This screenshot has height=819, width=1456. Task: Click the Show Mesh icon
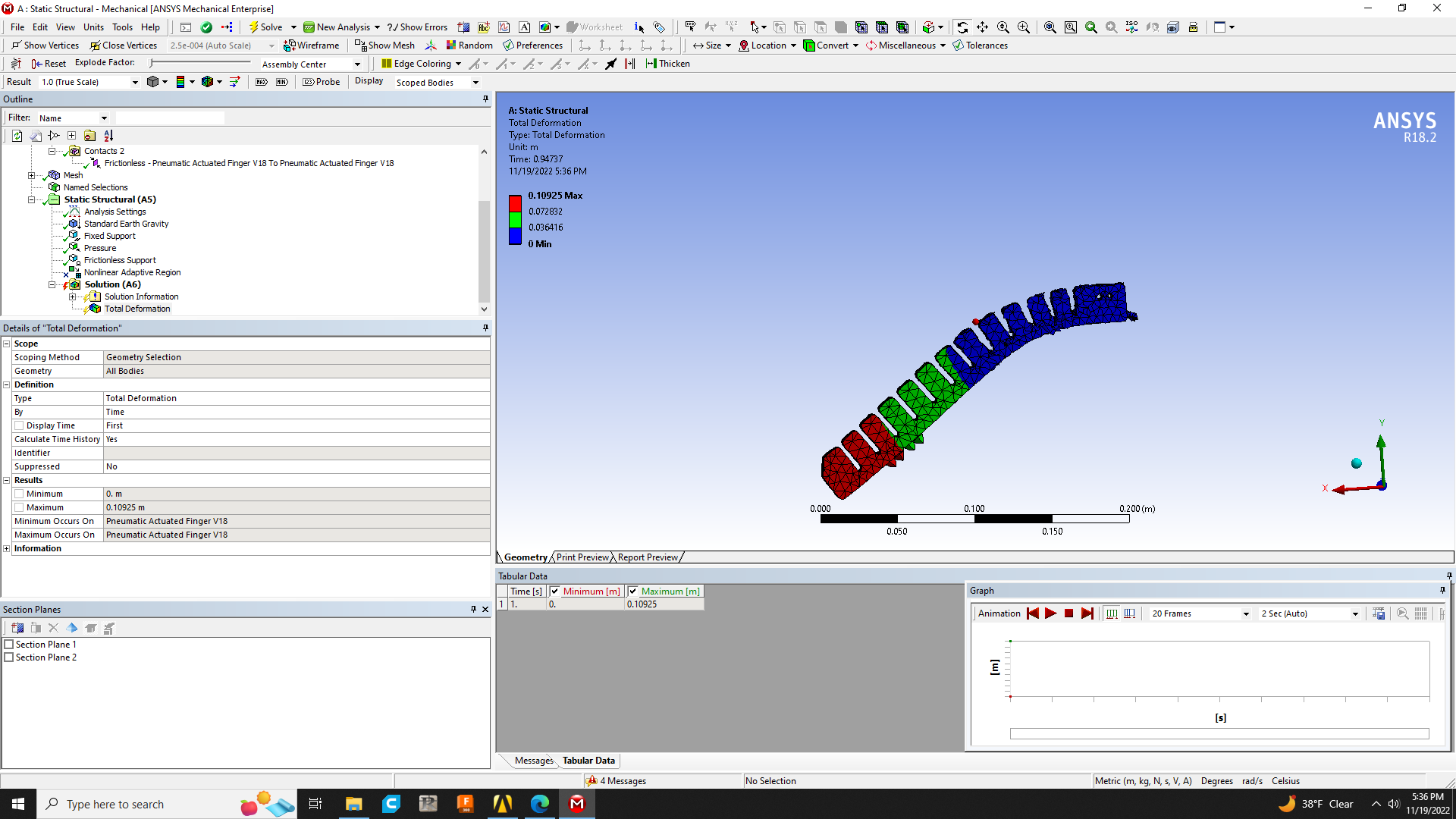point(361,45)
